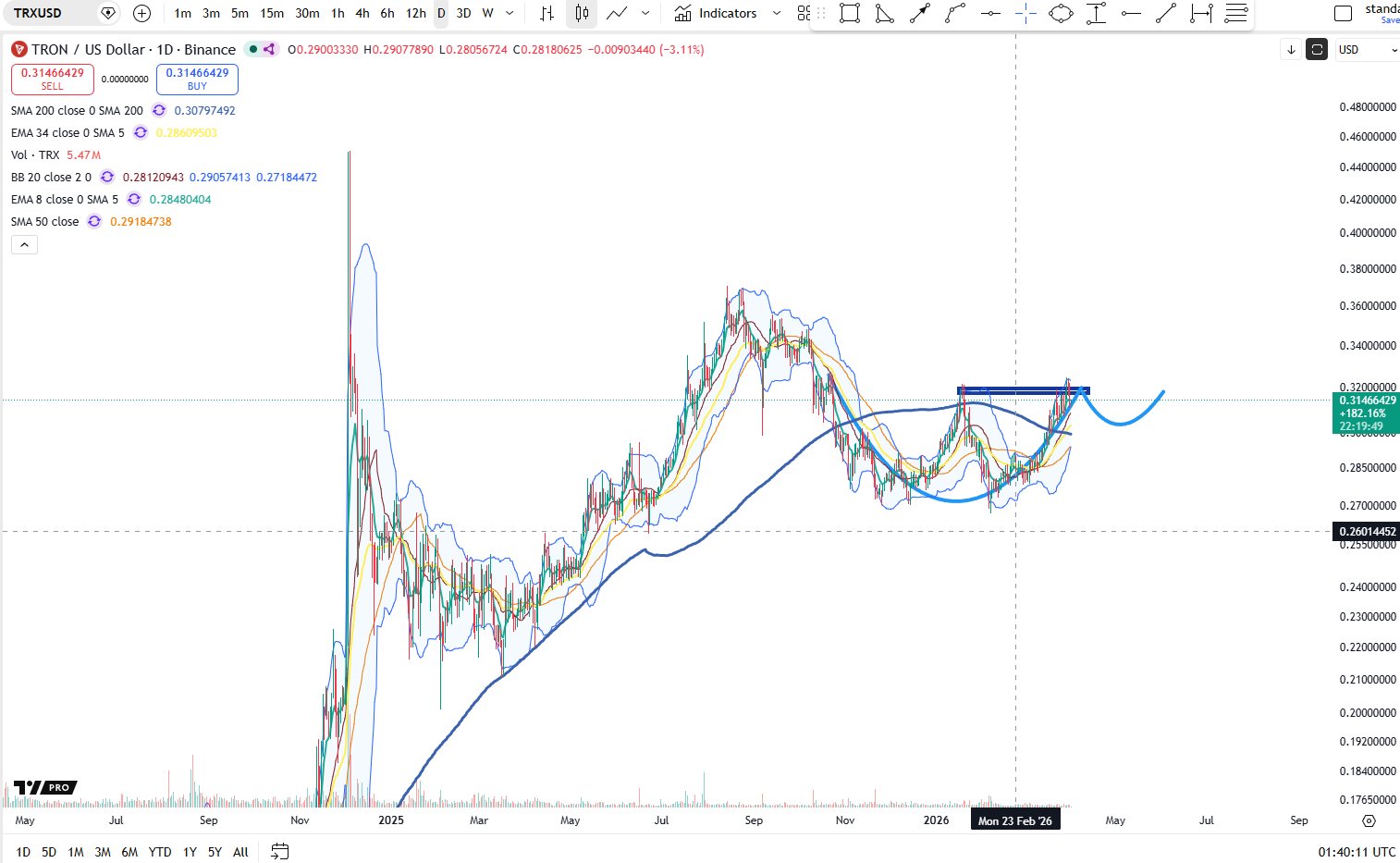Set the date range to All
Screen dimensions: 1400x863
point(240,852)
